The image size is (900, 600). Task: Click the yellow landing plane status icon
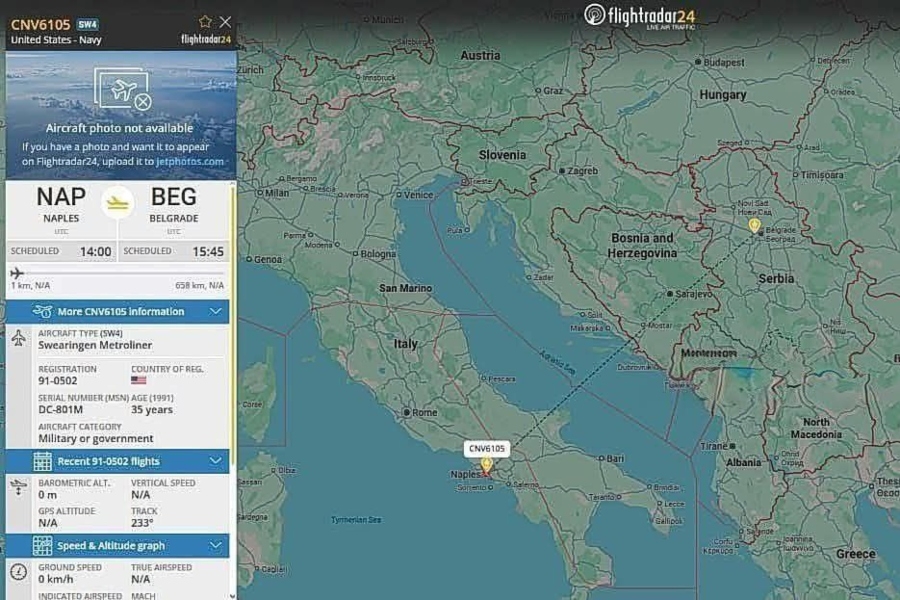click(x=118, y=202)
